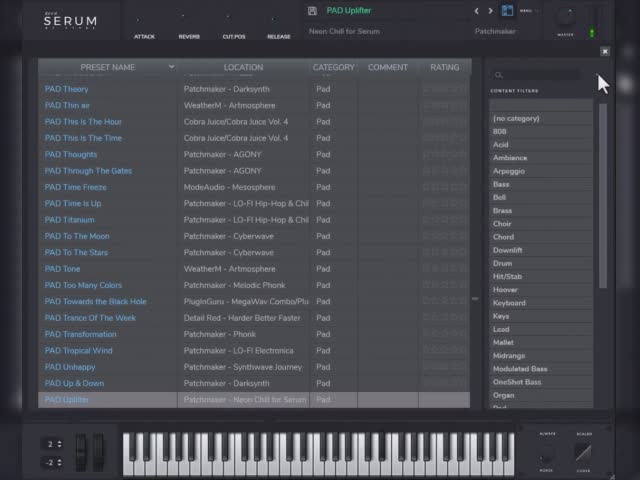
Task: Close the preset browser panel
Action: (x=605, y=51)
